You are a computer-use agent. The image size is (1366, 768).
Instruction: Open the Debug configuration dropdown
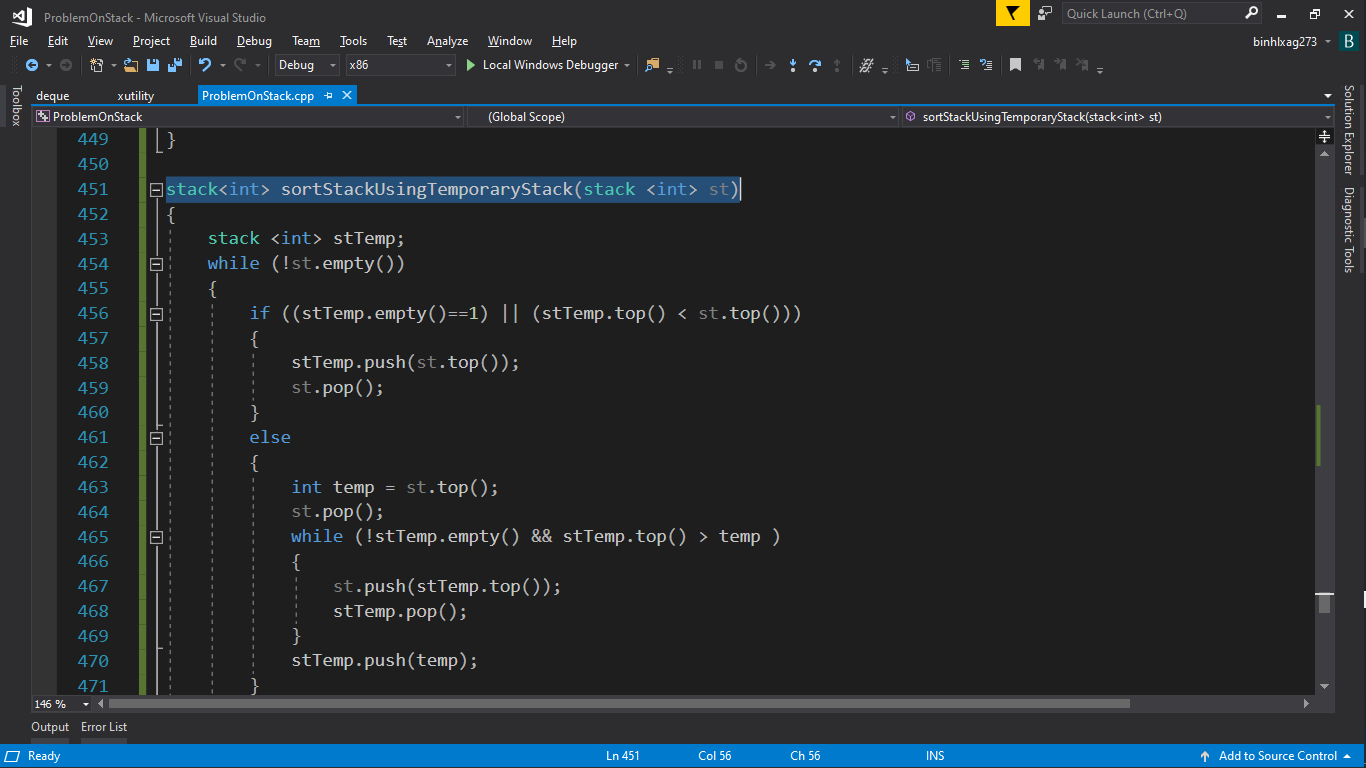(308, 65)
